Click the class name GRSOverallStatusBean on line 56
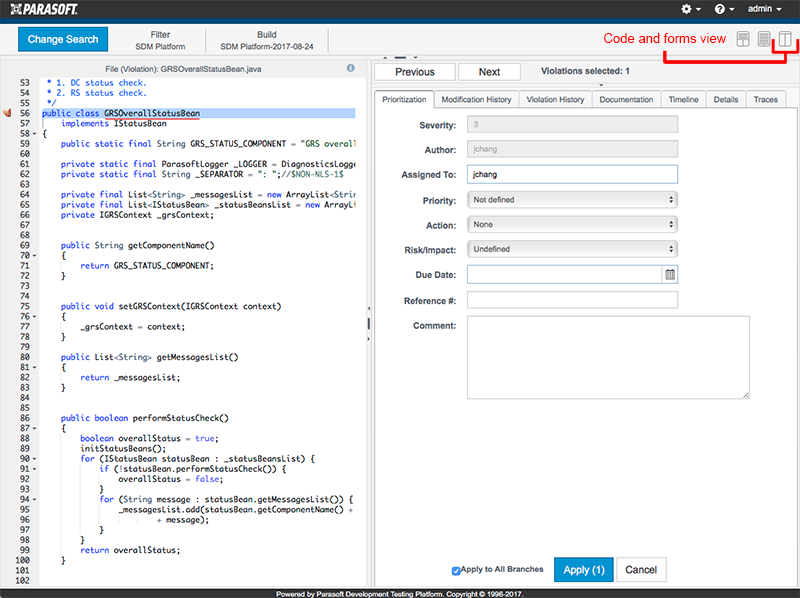 click(x=152, y=113)
